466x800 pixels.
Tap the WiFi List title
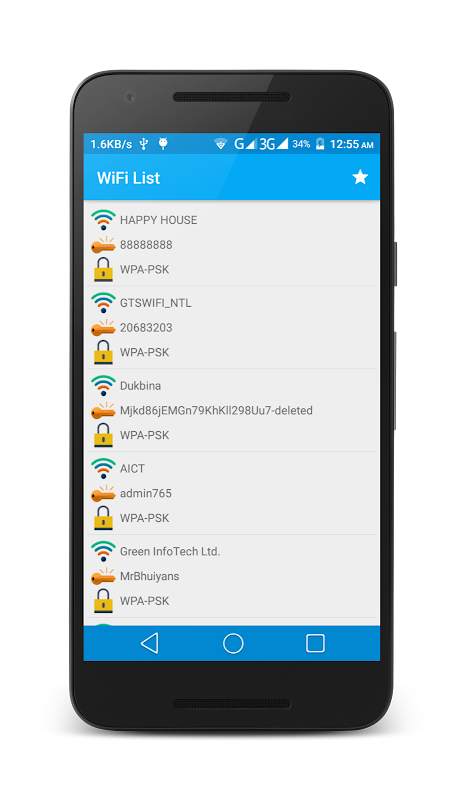[x=128, y=178]
